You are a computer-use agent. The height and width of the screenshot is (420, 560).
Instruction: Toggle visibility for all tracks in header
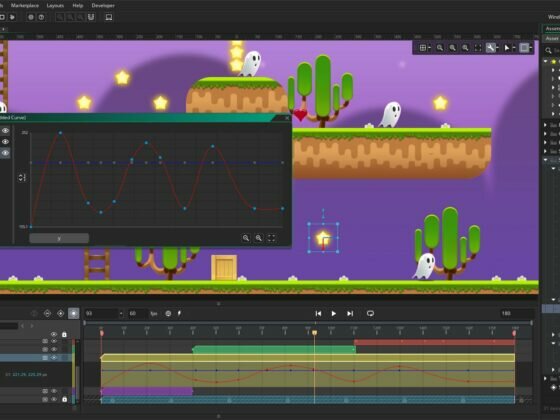pos(54,334)
